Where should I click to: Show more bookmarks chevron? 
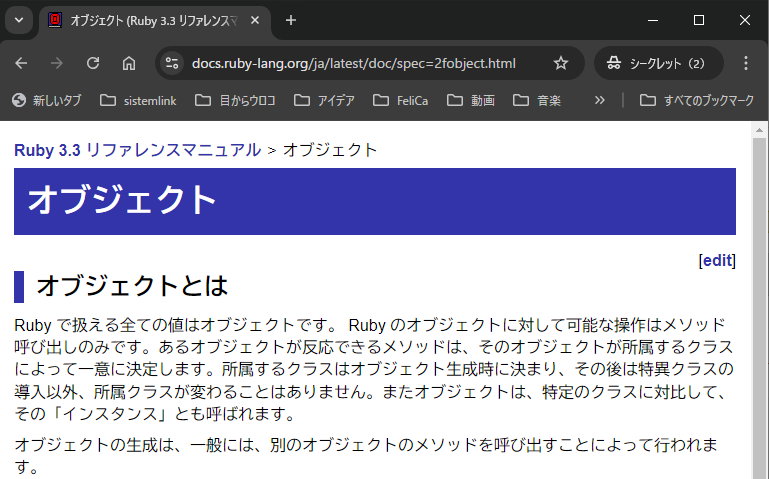[599, 101]
